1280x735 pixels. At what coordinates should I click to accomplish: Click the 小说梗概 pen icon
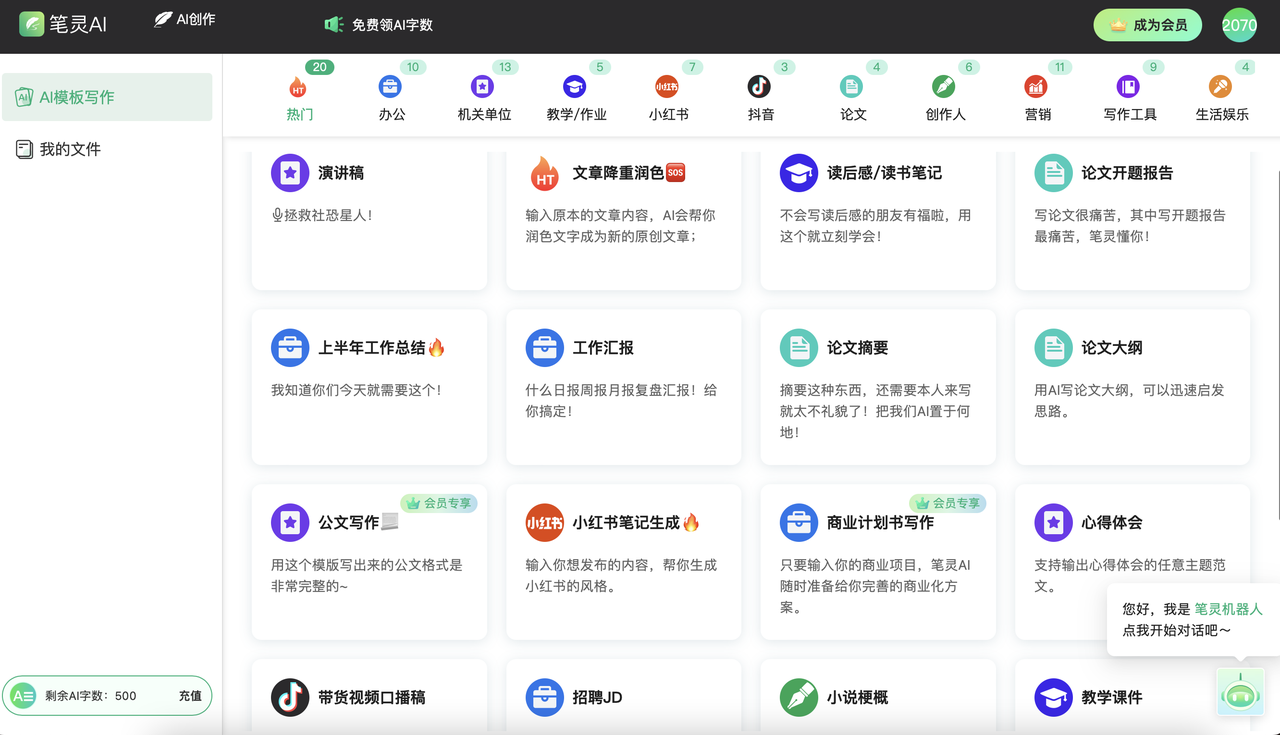799,697
